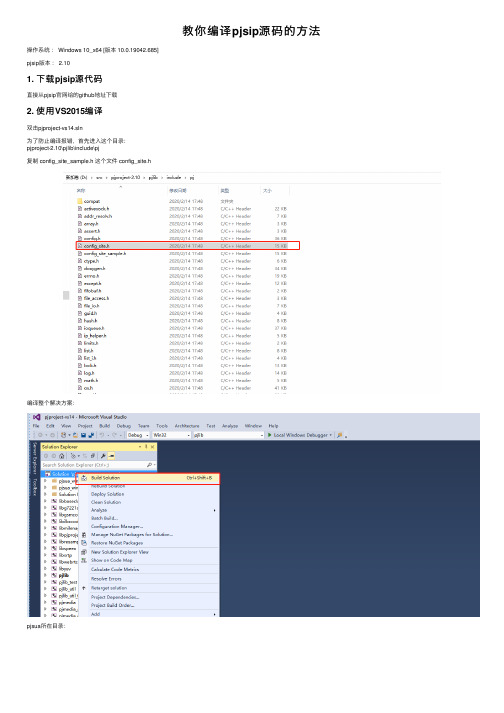
Task: Select Project Build Order menu entry
Action: (112, 606)
